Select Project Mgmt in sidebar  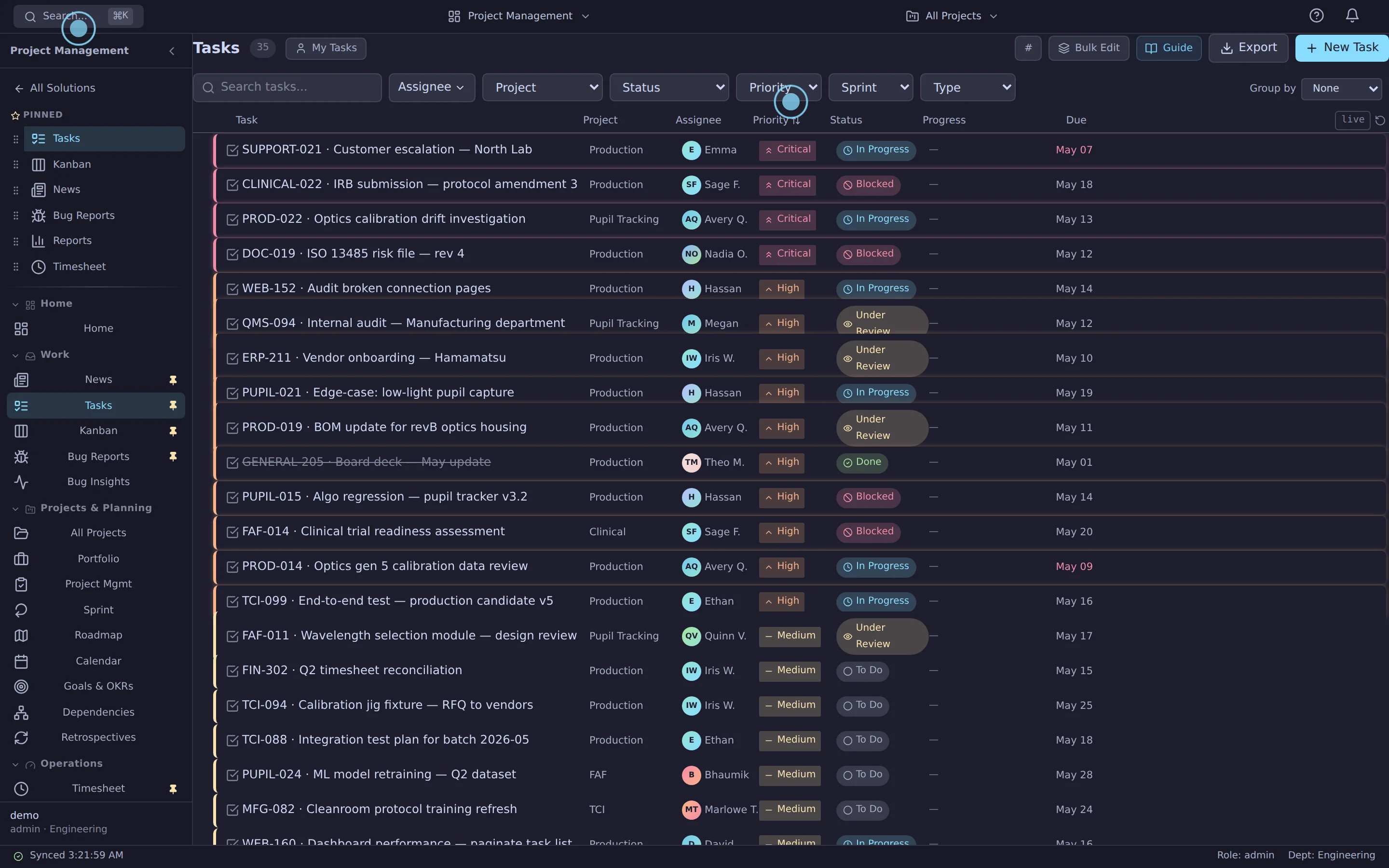coord(96,584)
